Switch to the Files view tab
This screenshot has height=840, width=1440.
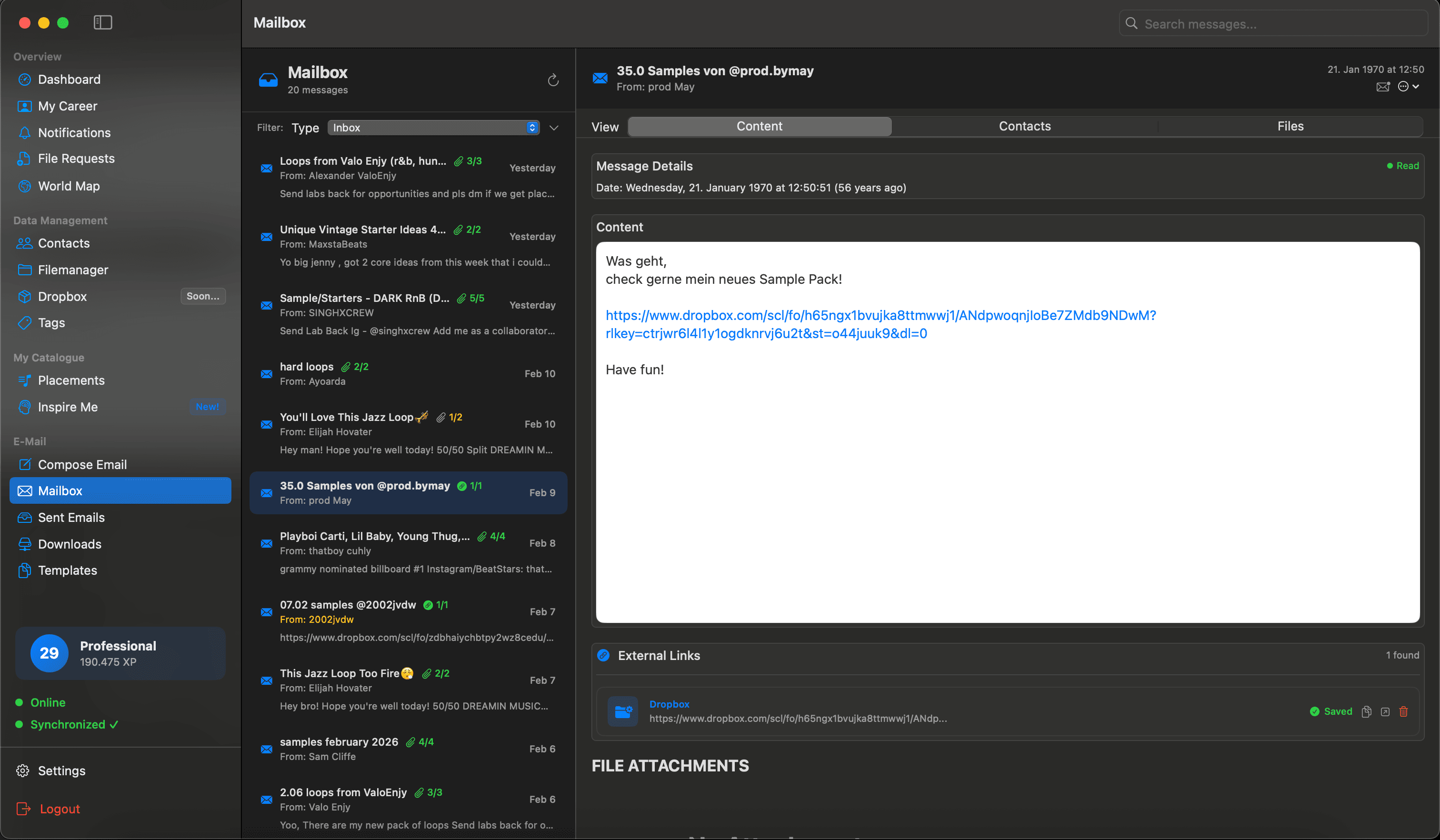point(1290,126)
